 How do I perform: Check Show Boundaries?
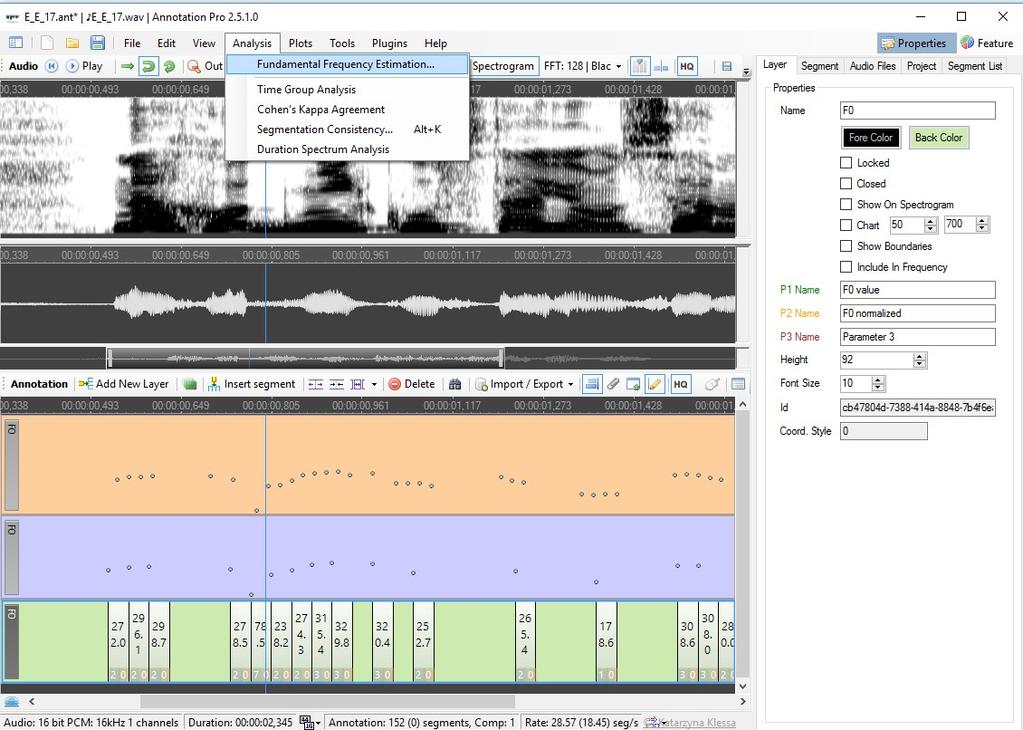tap(846, 246)
